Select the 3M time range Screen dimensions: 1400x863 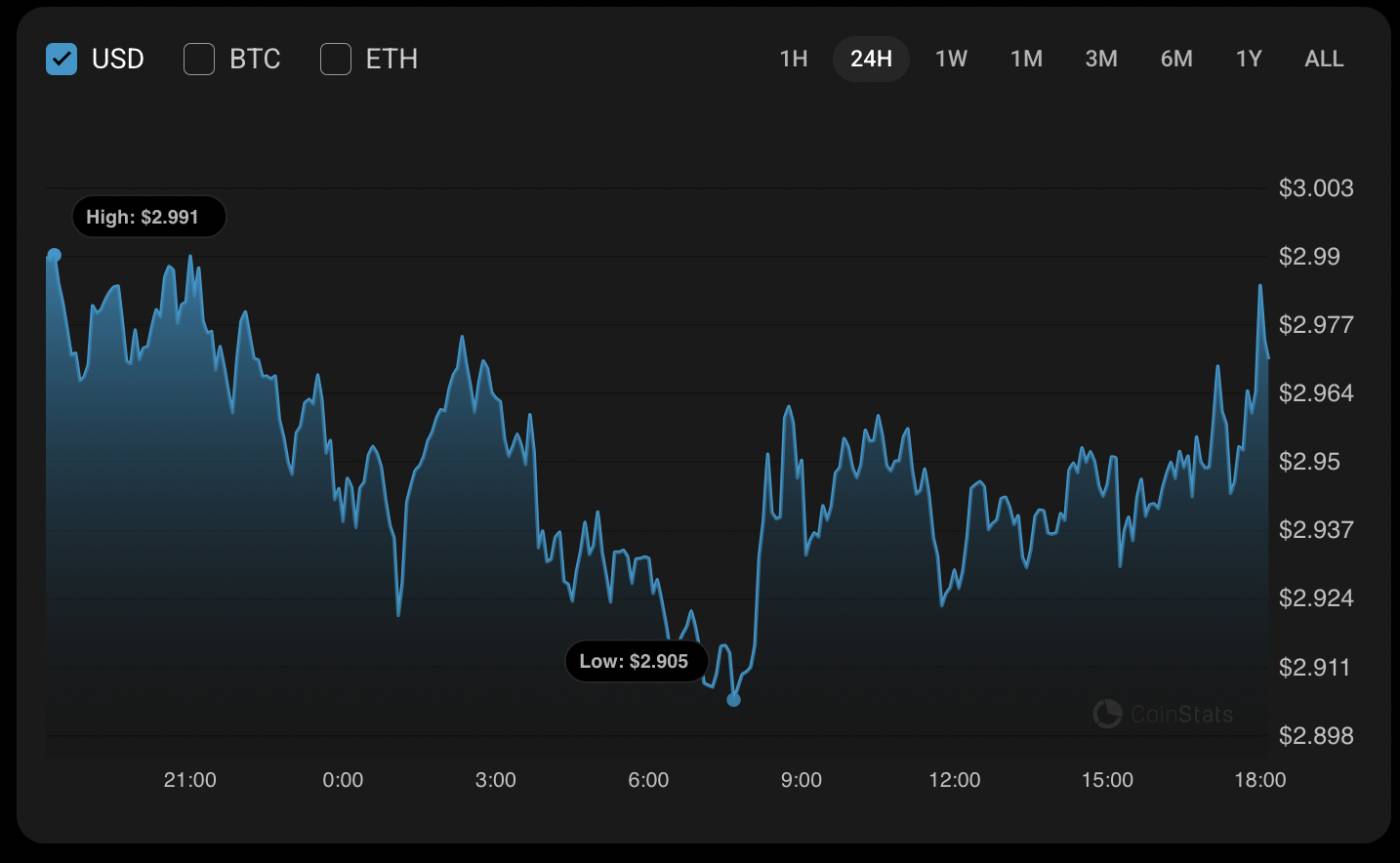(1101, 60)
